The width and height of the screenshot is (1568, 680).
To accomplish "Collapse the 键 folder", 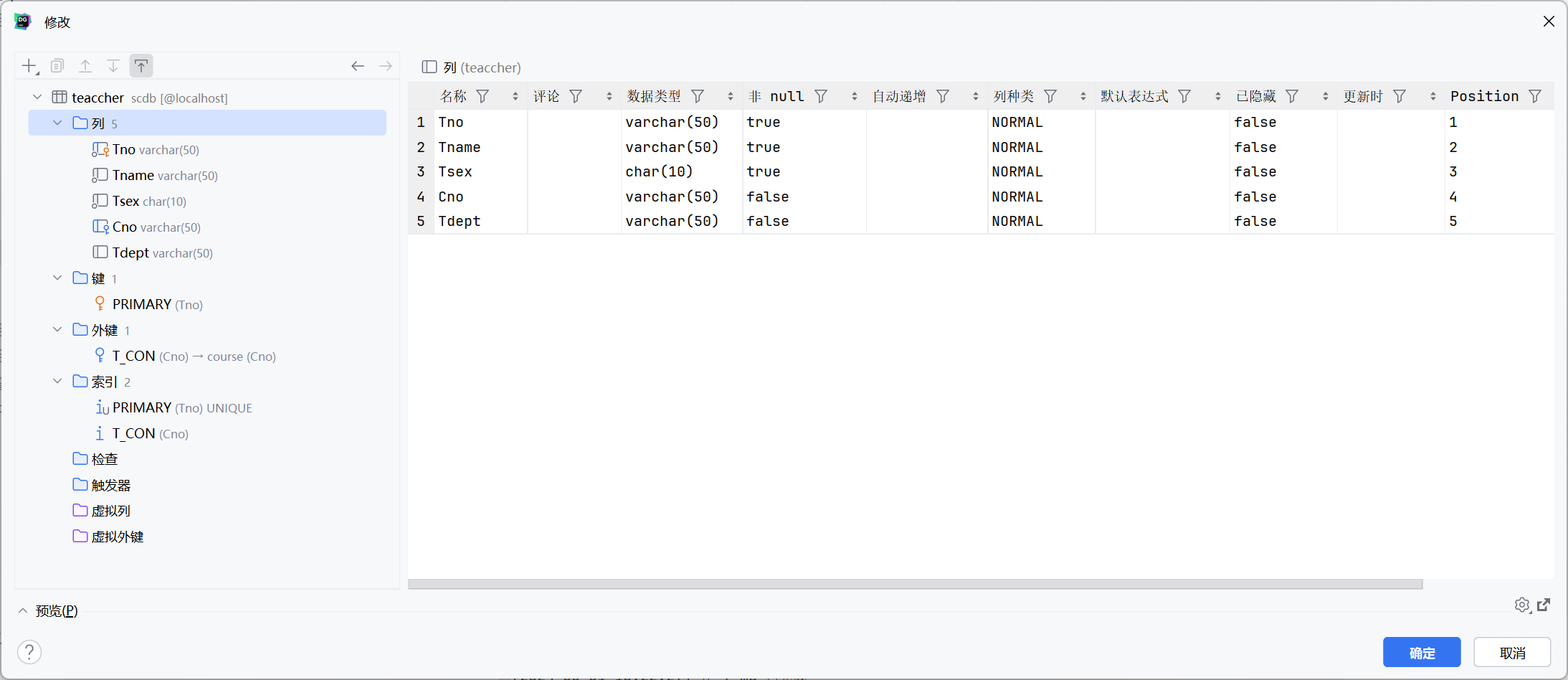I will pyautogui.click(x=57, y=278).
